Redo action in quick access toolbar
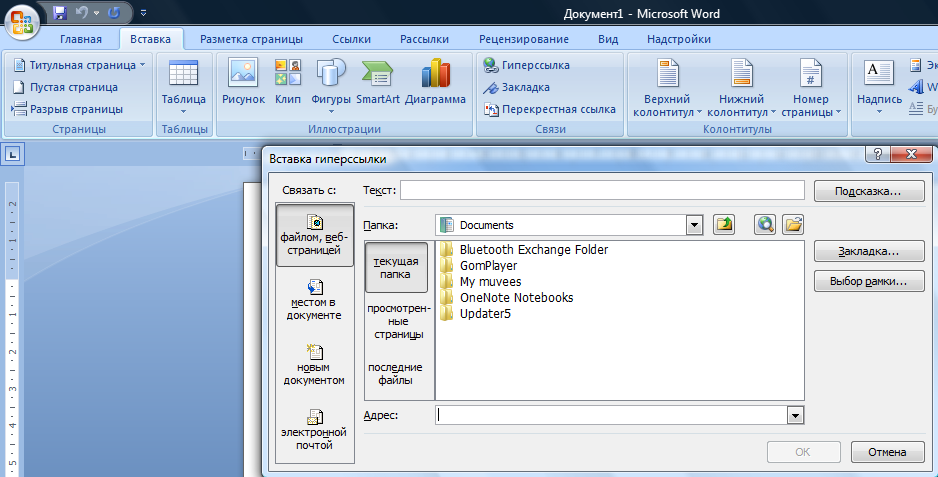 tap(114, 12)
